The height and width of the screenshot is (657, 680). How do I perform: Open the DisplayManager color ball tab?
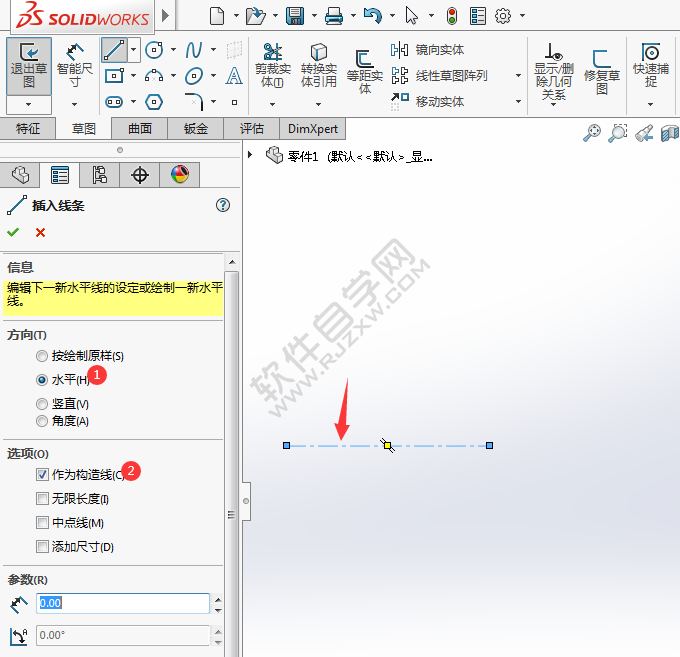click(x=180, y=175)
